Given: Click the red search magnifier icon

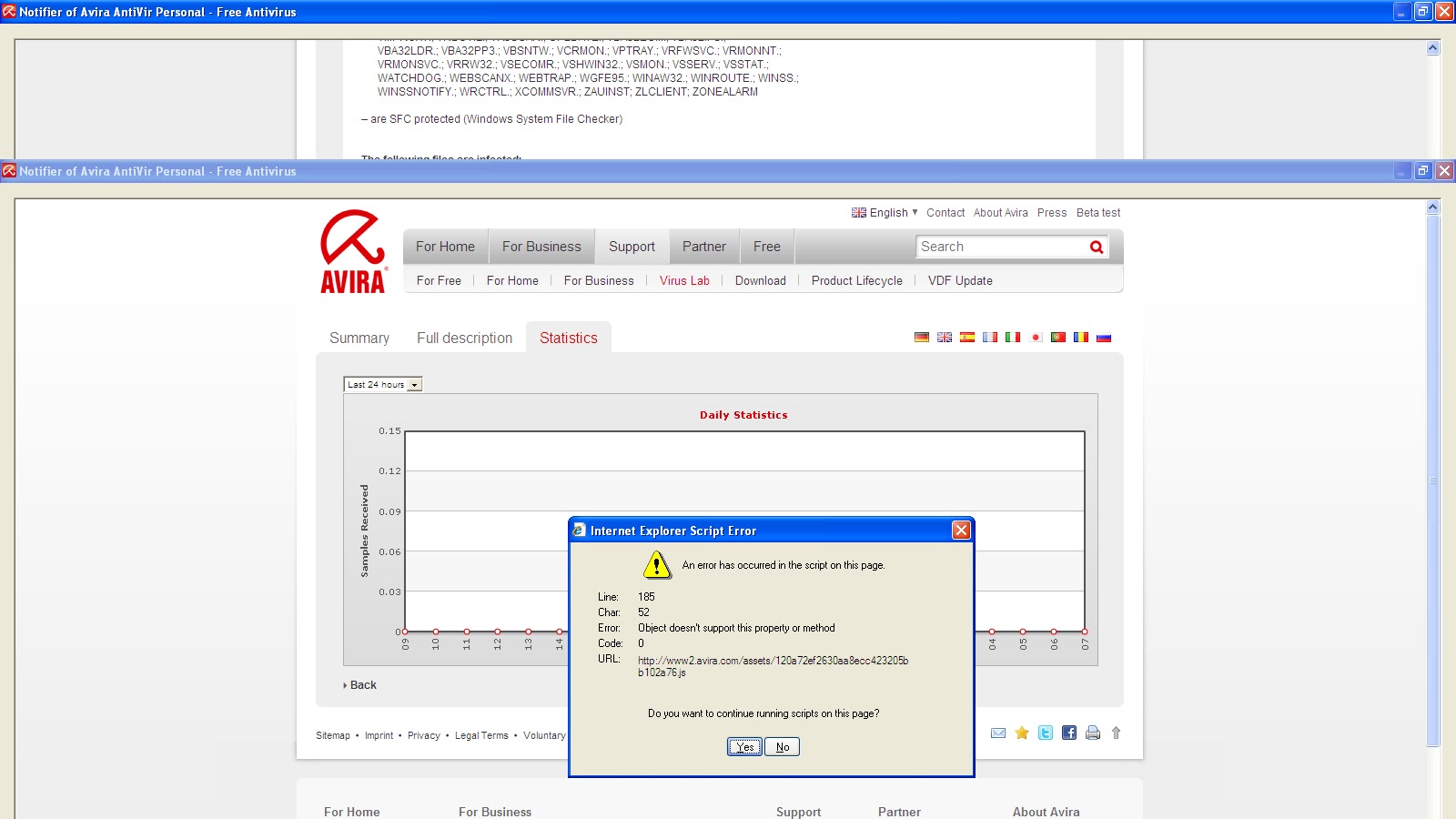Looking at the screenshot, I should pos(1097,247).
